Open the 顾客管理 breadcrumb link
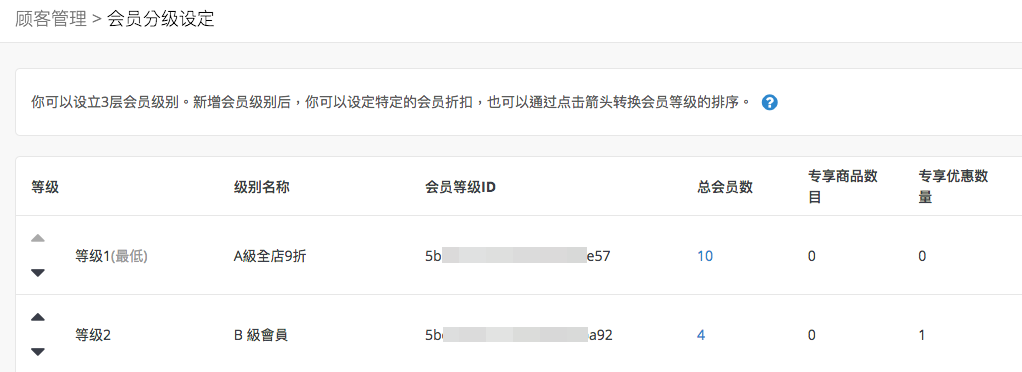The height and width of the screenshot is (372, 1022). point(51,19)
